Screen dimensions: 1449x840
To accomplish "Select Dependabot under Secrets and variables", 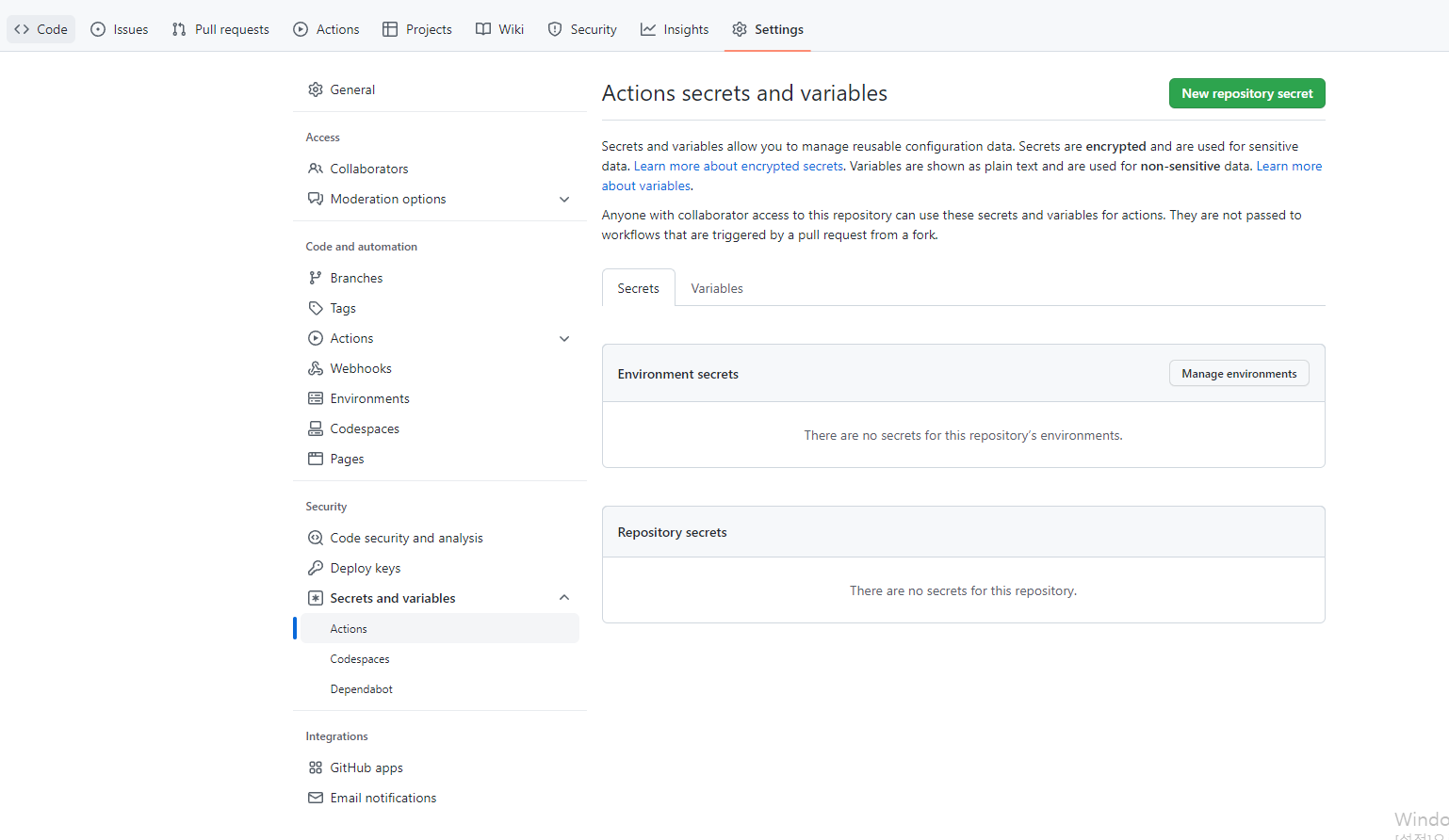I will (440, 689).
